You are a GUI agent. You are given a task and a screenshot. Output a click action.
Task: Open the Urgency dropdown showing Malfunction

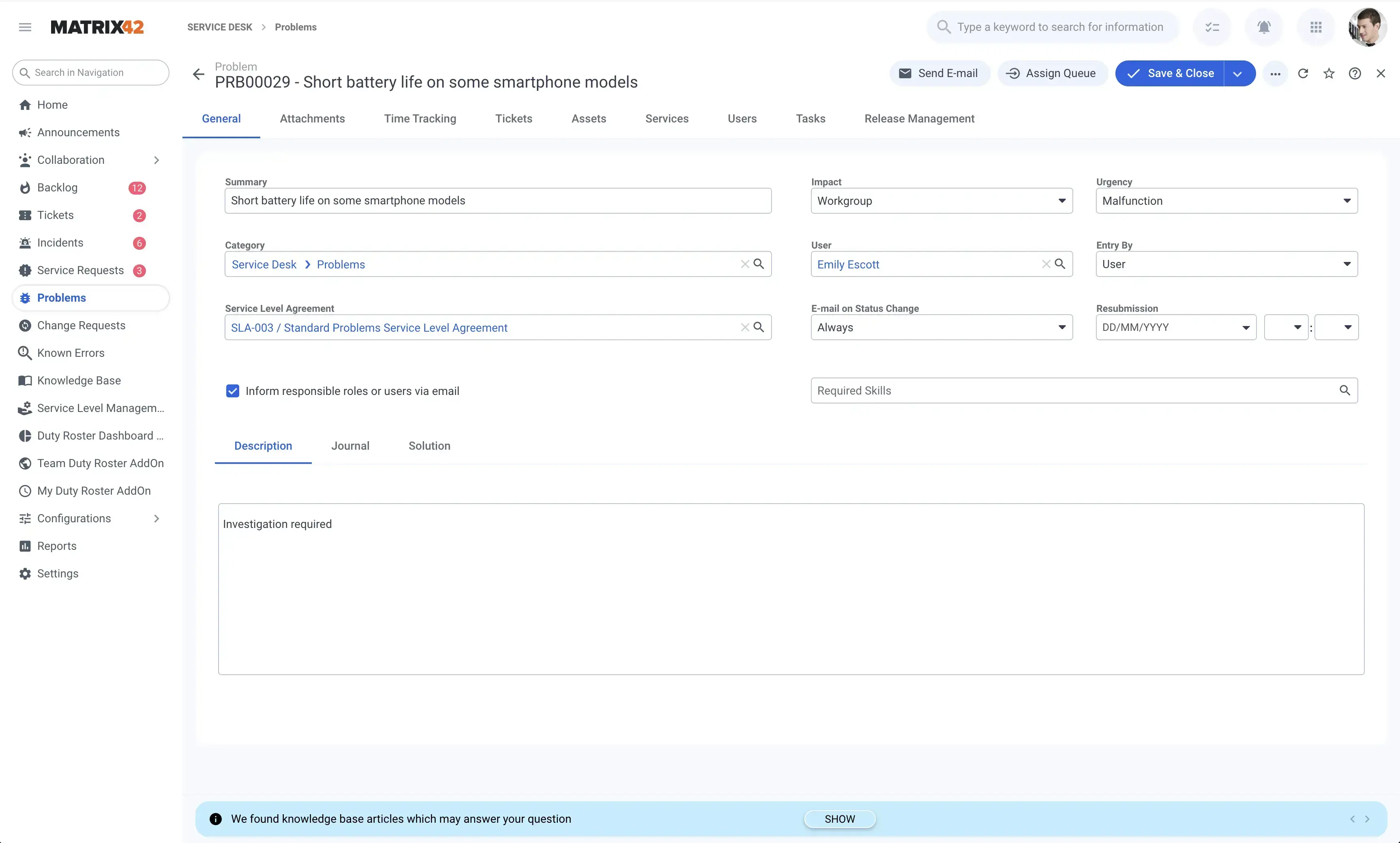[1226, 201]
